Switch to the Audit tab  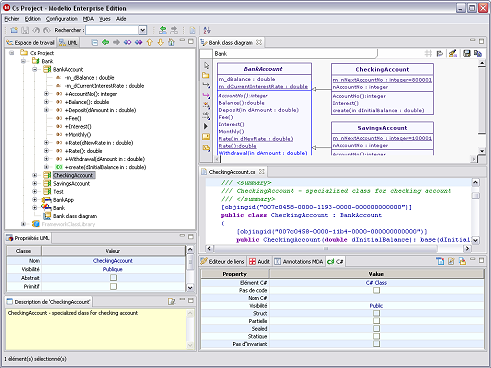[260, 262]
